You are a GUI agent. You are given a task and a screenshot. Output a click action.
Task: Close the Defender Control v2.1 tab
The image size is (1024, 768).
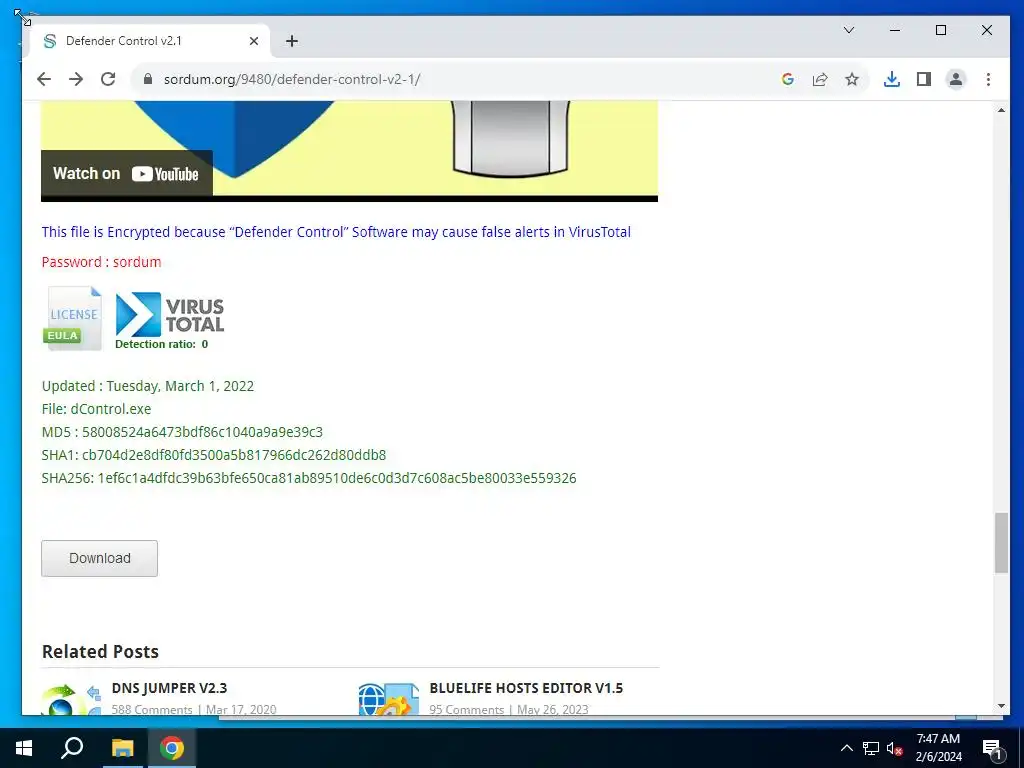[x=254, y=41]
